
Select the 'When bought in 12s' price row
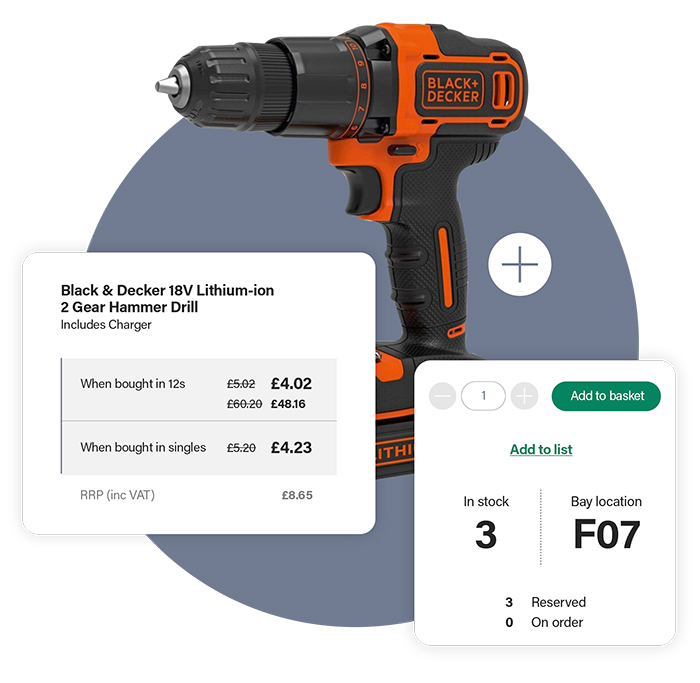(x=199, y=389)
